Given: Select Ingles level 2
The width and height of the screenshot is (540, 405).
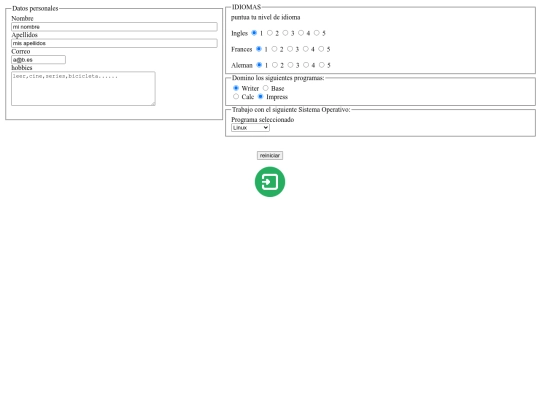Looking at the screenshot, I should pyautogui.click(x=270, y=33).
